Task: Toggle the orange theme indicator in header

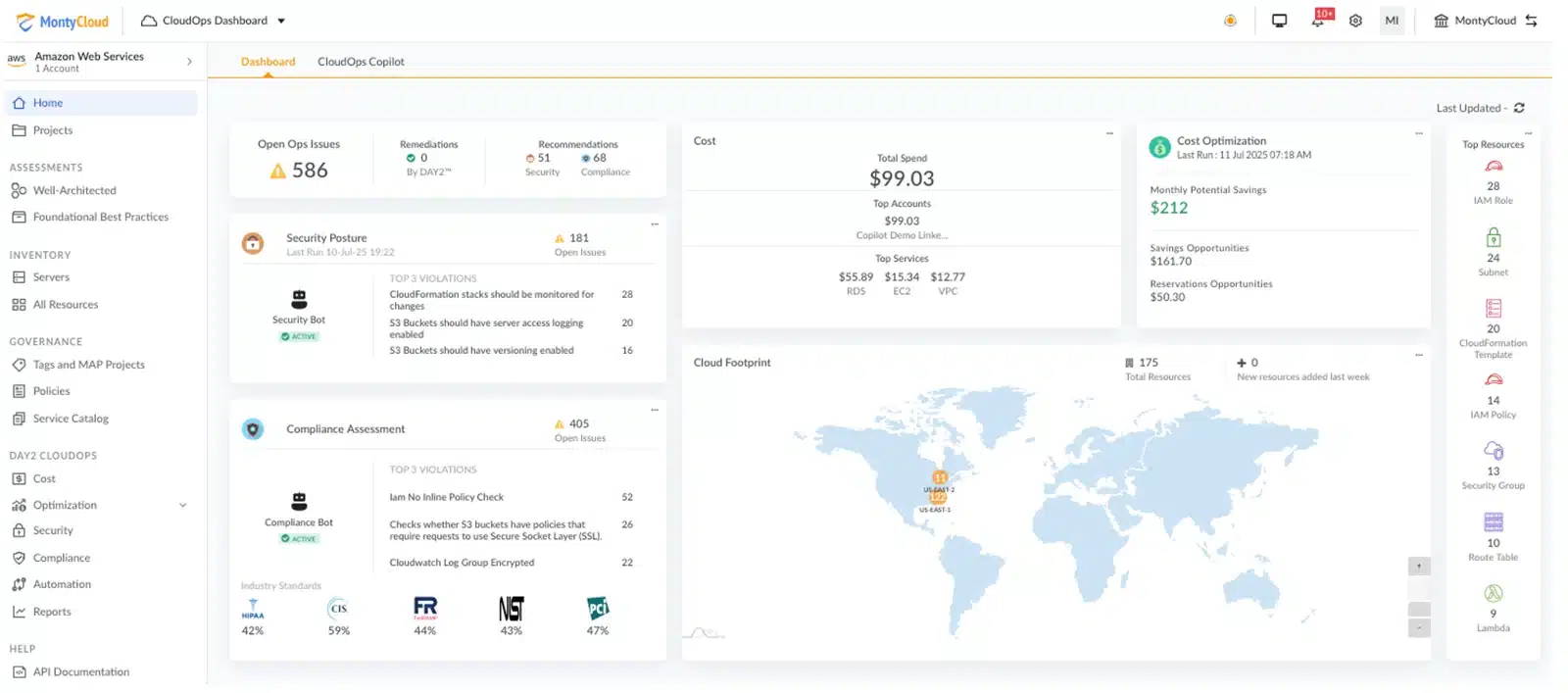Action: (x=1230, y=21)
